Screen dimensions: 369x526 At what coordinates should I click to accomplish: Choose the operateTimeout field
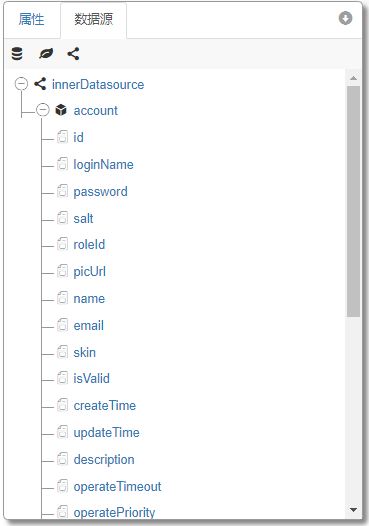pyautogui.click(x=117, y=486)
